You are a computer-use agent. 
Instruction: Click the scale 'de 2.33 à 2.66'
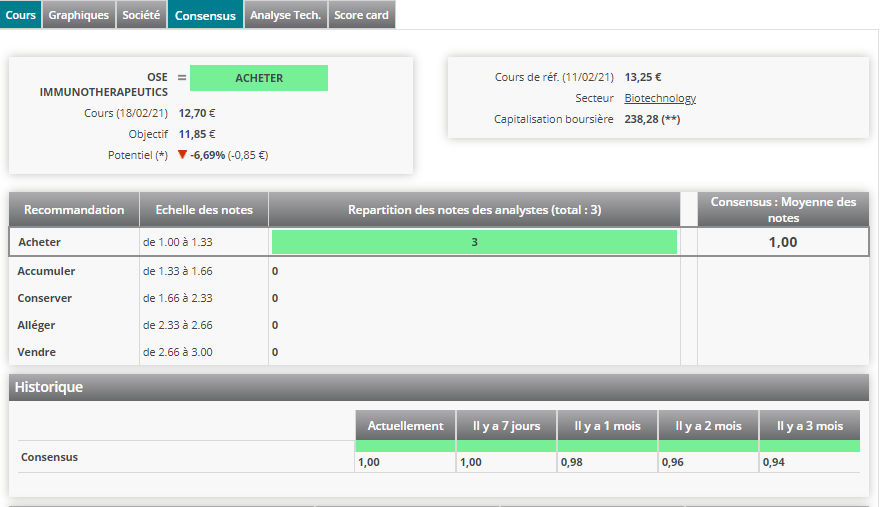click(177, 326)
